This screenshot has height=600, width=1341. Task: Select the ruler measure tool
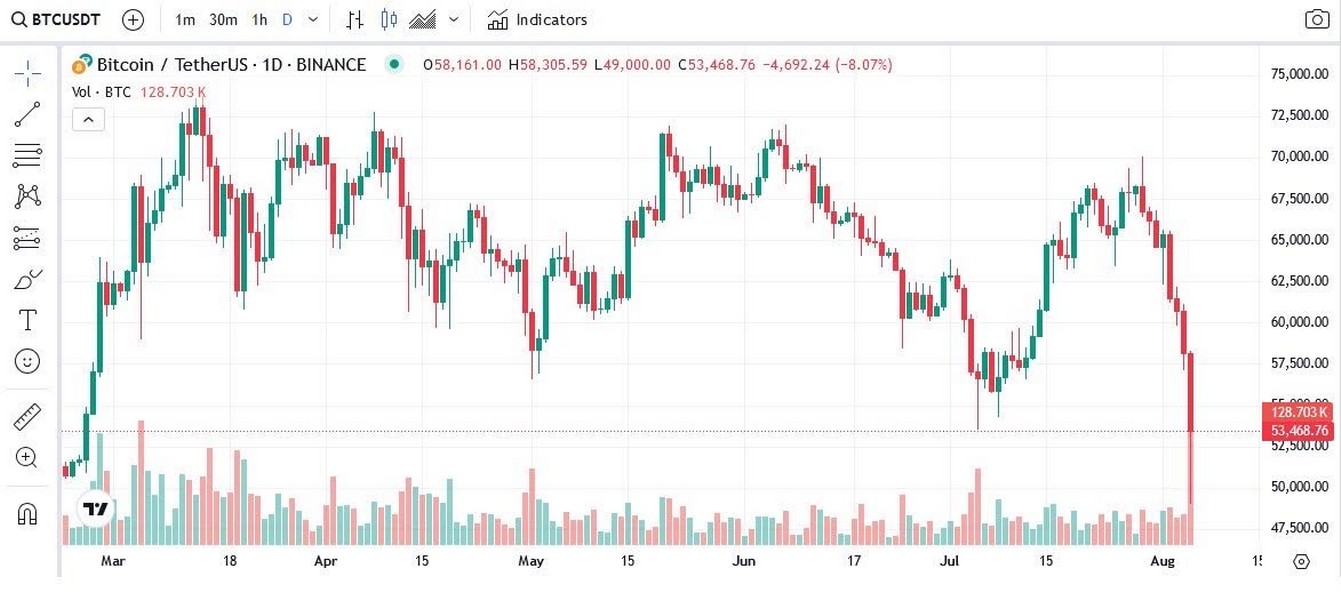pos(27,417)
